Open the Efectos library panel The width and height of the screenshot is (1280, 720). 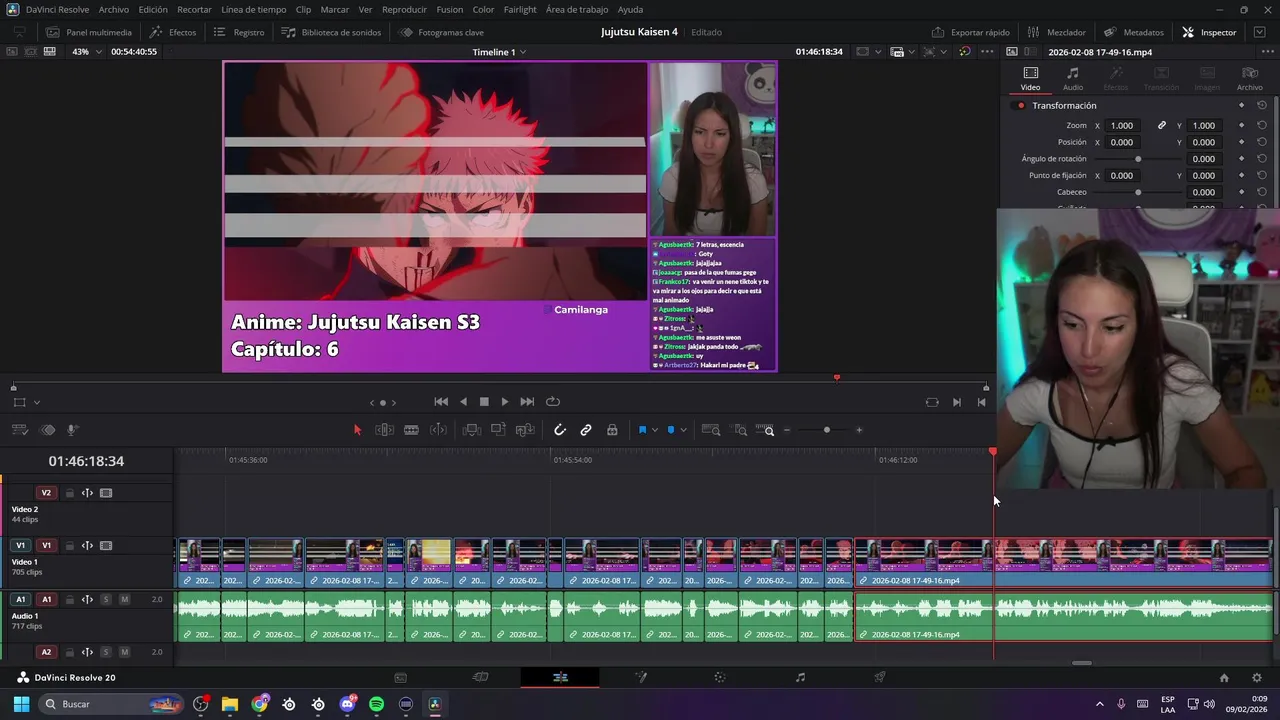click(173, 32)
